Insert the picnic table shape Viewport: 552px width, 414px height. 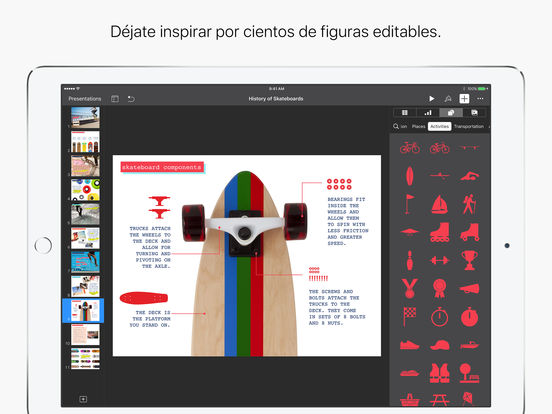pyautogui.click(x=440, y=400)
